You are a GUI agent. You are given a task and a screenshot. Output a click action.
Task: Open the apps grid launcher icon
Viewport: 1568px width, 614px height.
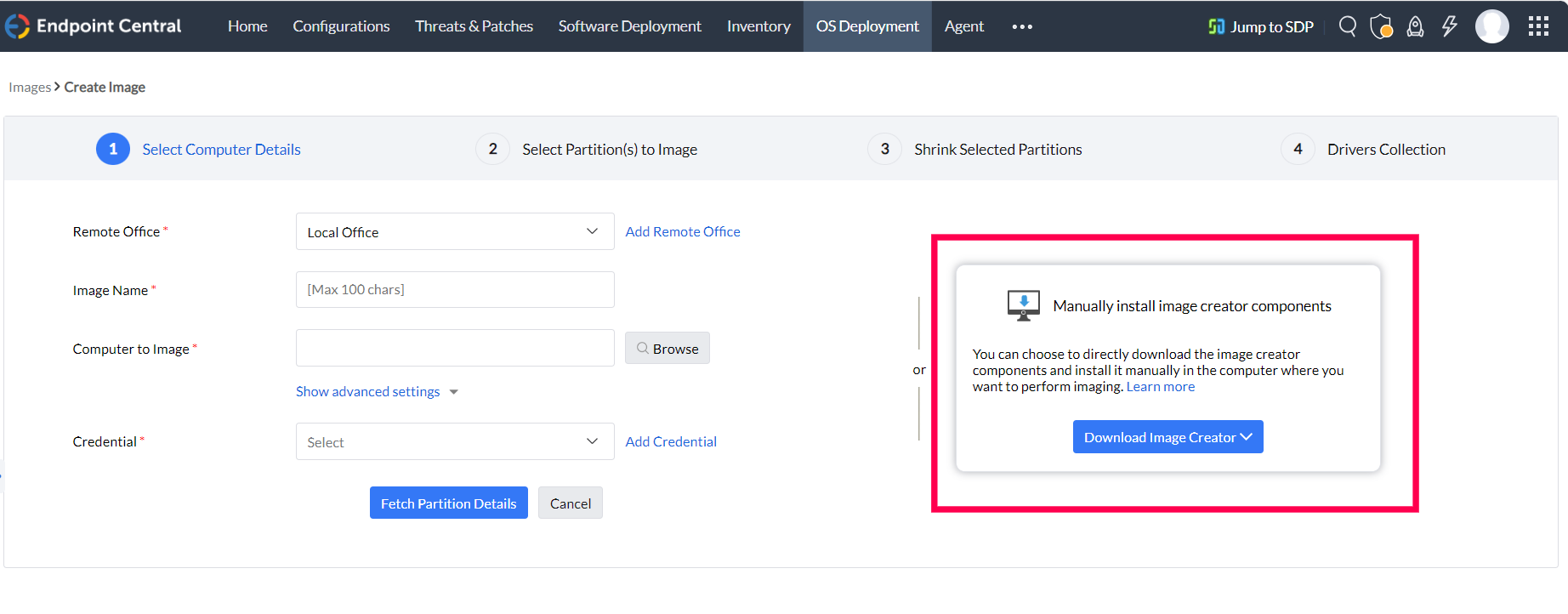(1538, 26)
